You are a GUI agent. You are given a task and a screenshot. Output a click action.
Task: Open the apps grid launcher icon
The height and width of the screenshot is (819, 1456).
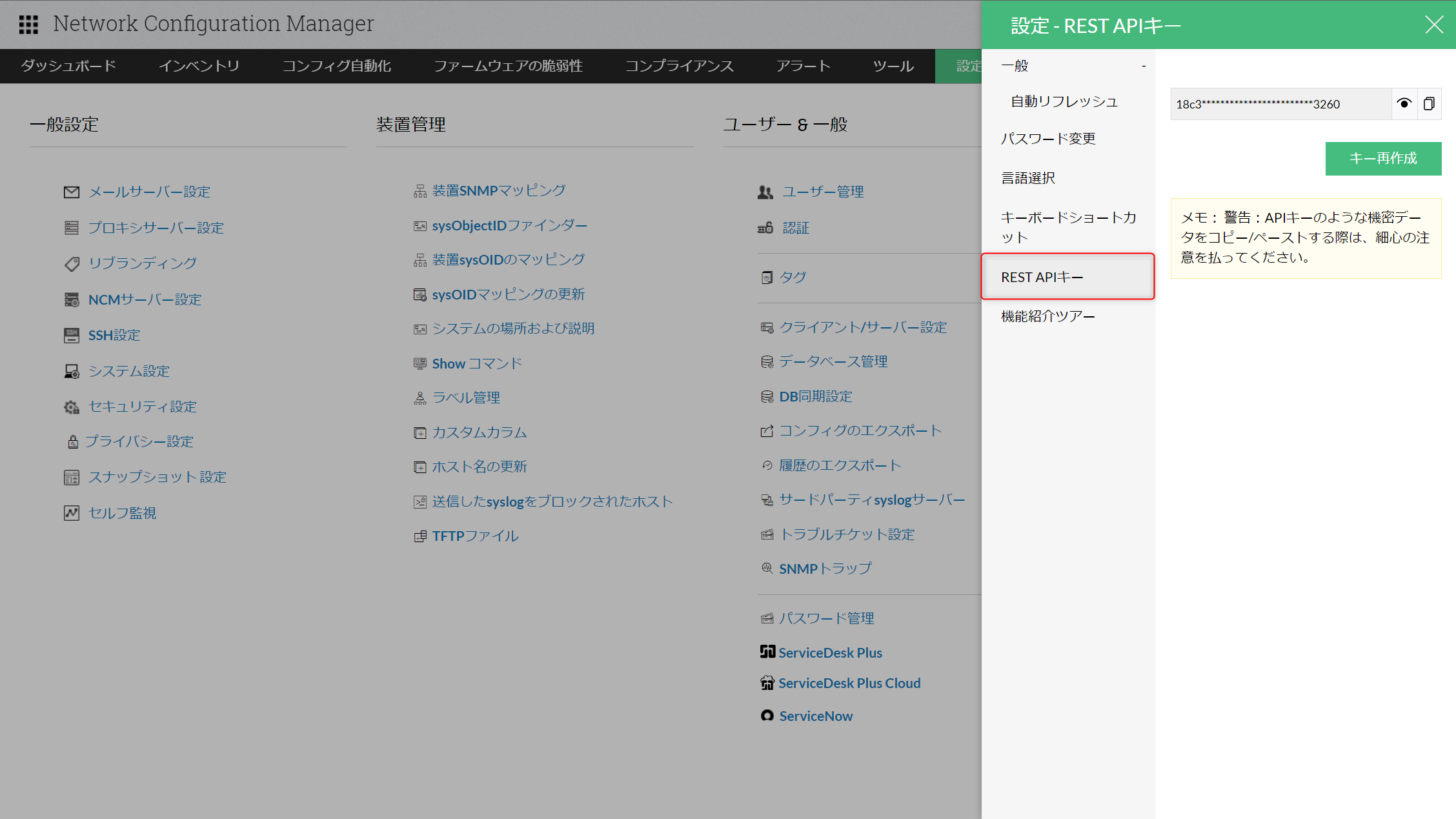click(28, 25)
